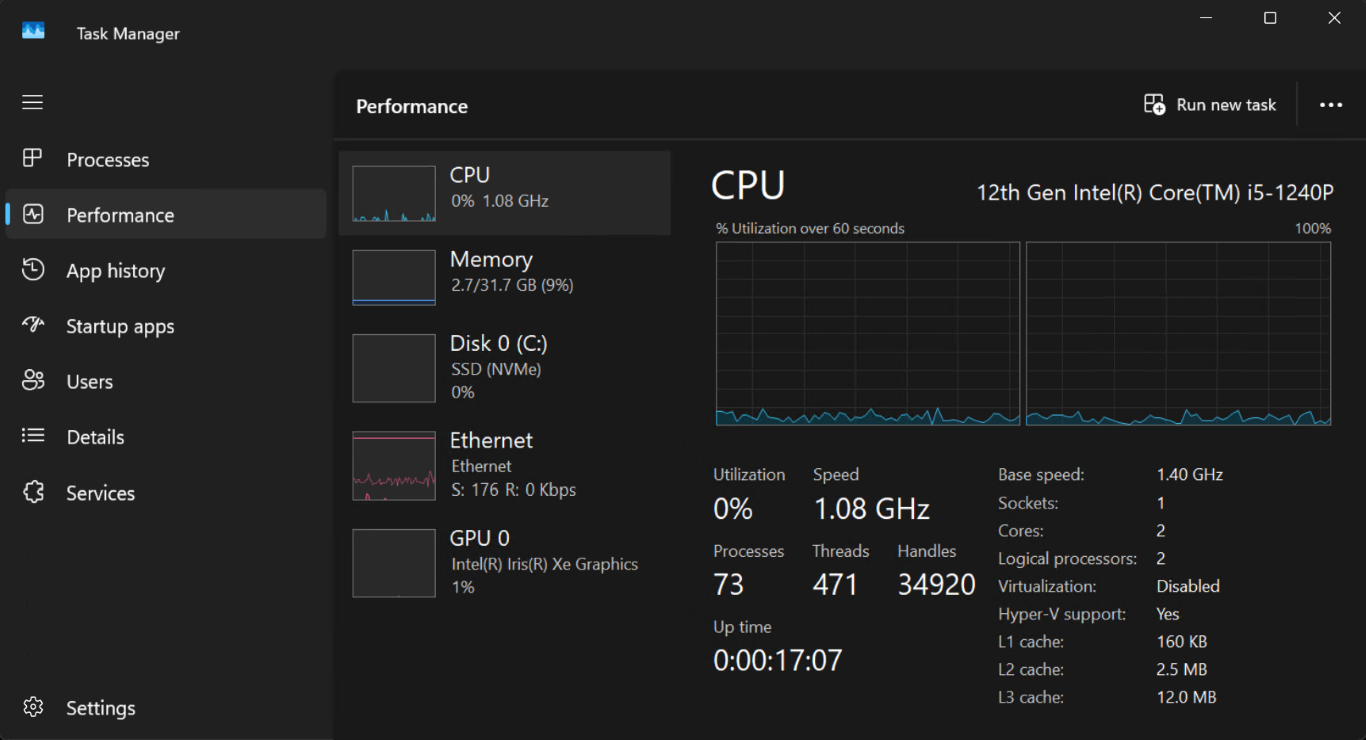Select GPU 0 Intel Iris Xe item
This screenshot has height=740, width=1366.
pos(504,562)
